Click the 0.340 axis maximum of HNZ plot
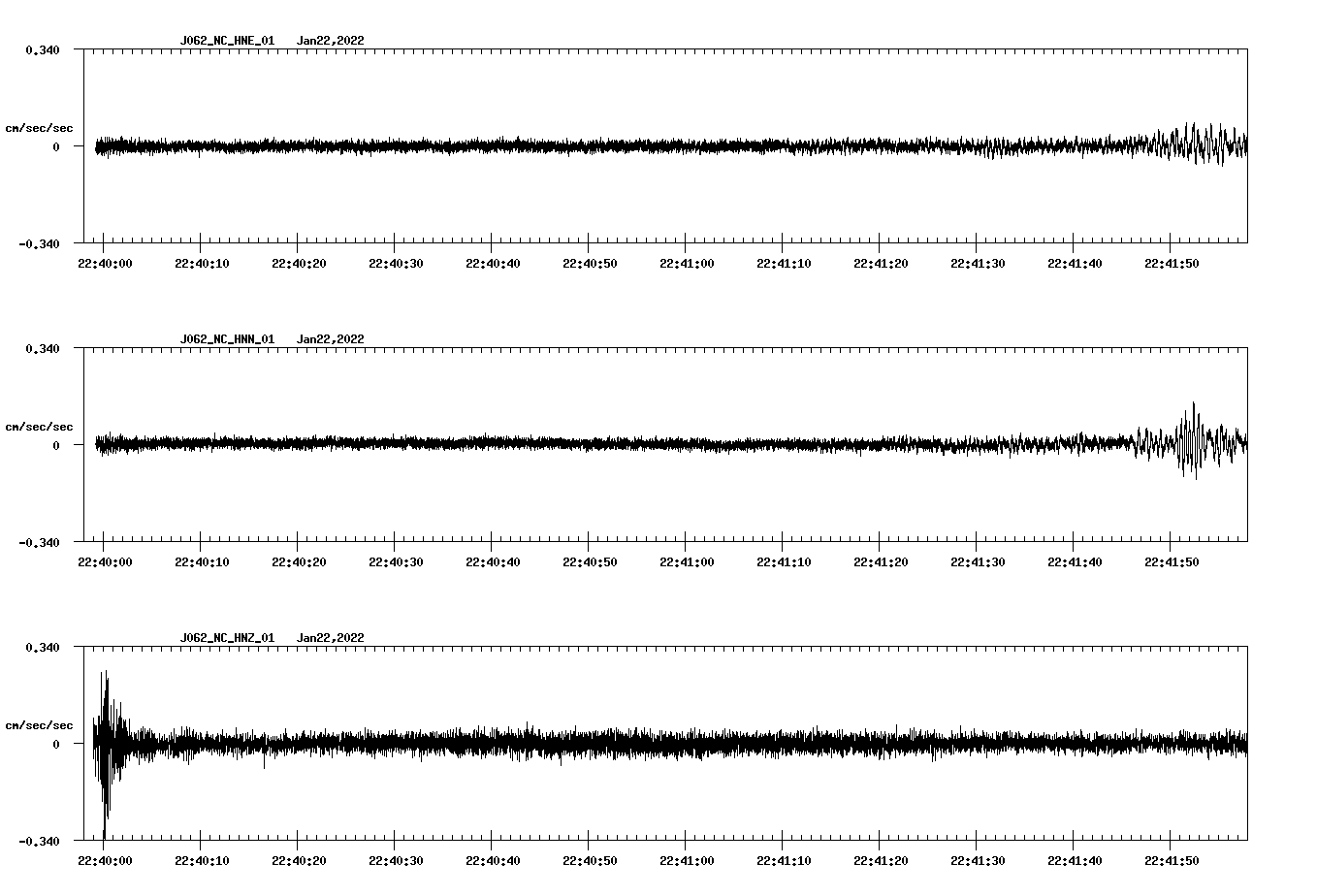This screenshot has width=1317, height=896. (43, 647)
